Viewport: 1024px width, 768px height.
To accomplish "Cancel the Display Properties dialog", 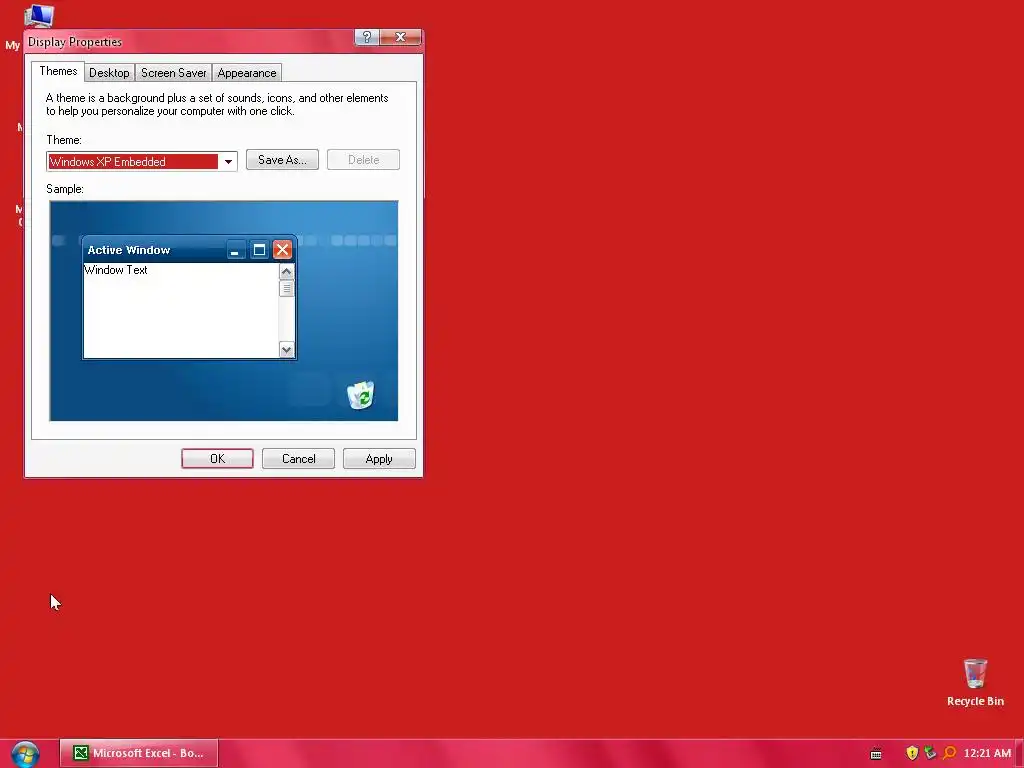I will (x=298, y=458).
